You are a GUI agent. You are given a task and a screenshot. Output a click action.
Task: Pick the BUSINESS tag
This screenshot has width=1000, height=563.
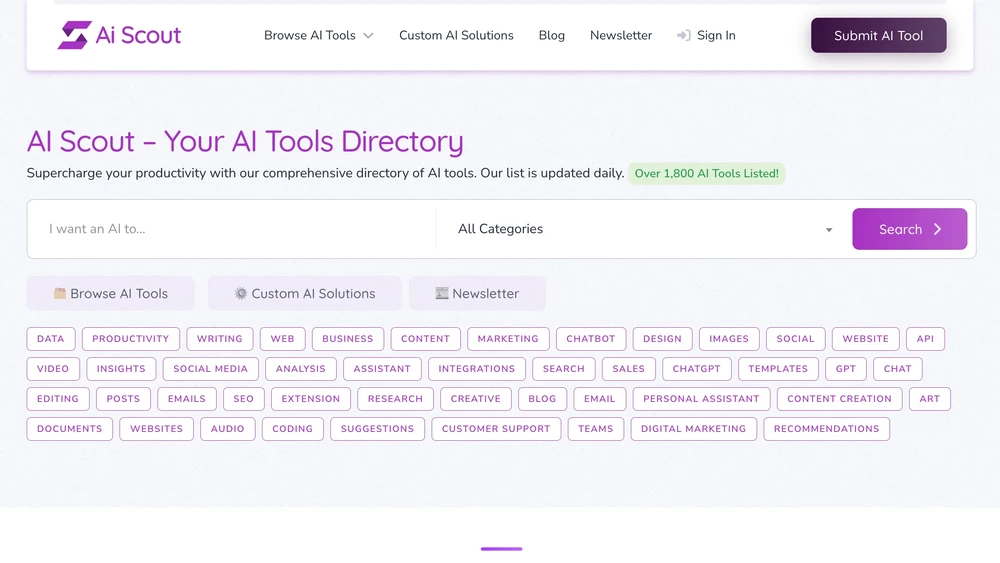348,339
